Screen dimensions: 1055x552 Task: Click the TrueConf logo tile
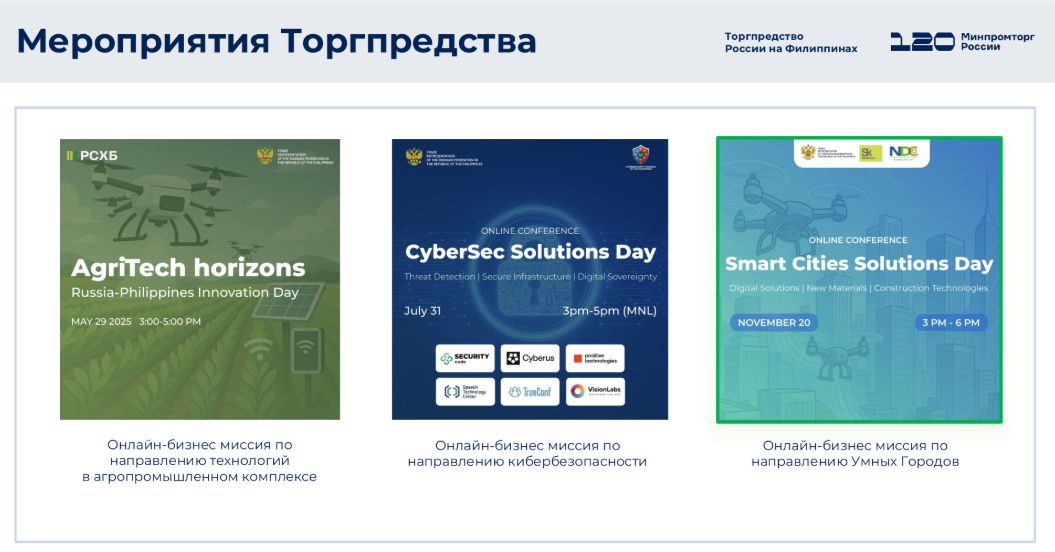pos(530,391)
